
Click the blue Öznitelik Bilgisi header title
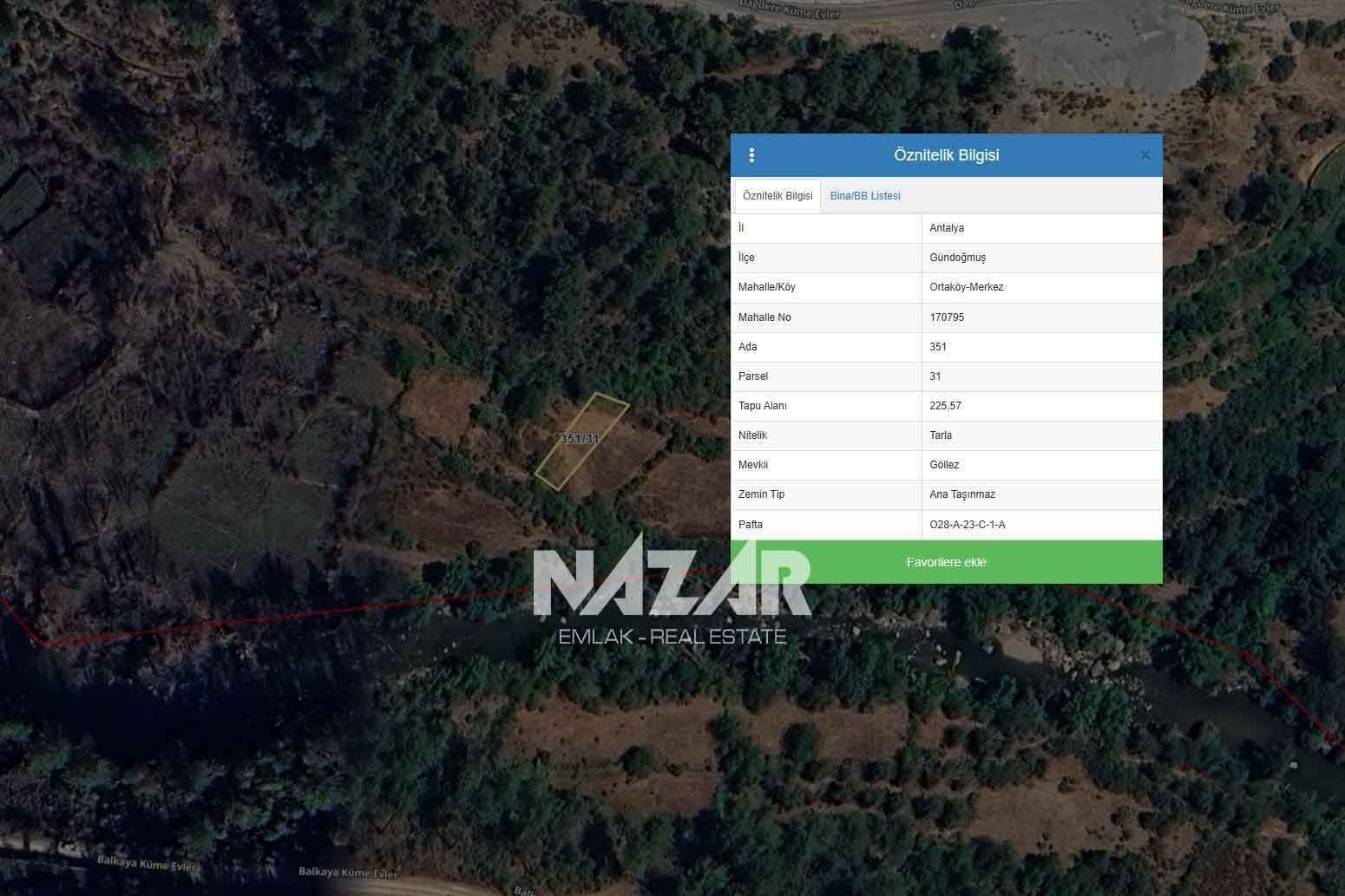point(946,155)
